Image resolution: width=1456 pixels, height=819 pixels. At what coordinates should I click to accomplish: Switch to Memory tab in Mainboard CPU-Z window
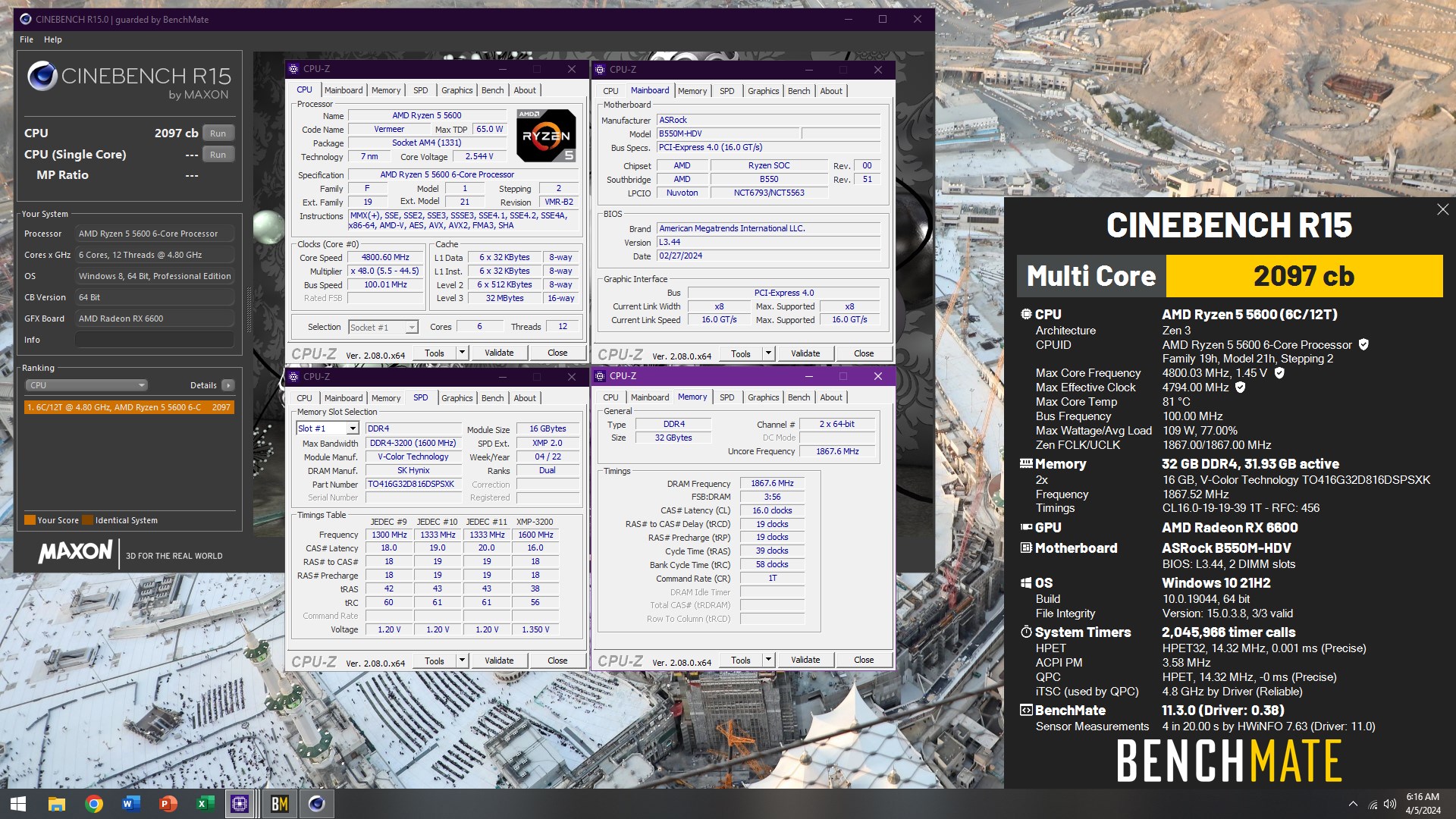[x=692, y=91]
